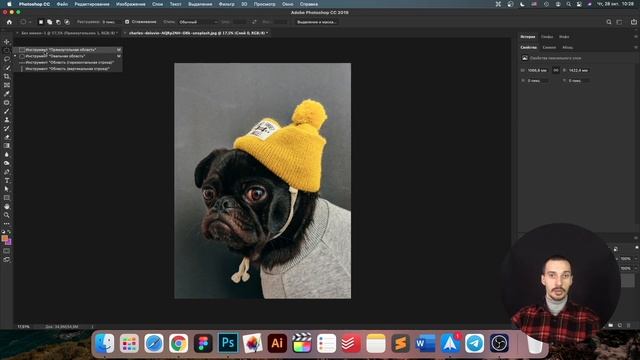Click the zoom percentage in the status bar
The width and height of the screenshot is (640, 360).
pyautogui.click(x=24, y=327)
